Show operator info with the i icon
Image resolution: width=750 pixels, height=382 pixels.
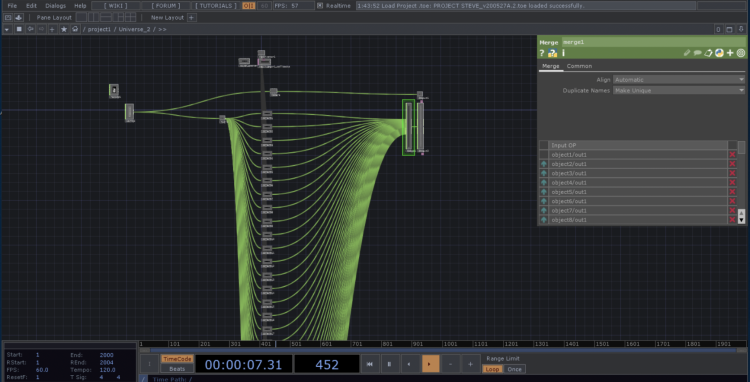pyautogui.click(x=563, y=53)
